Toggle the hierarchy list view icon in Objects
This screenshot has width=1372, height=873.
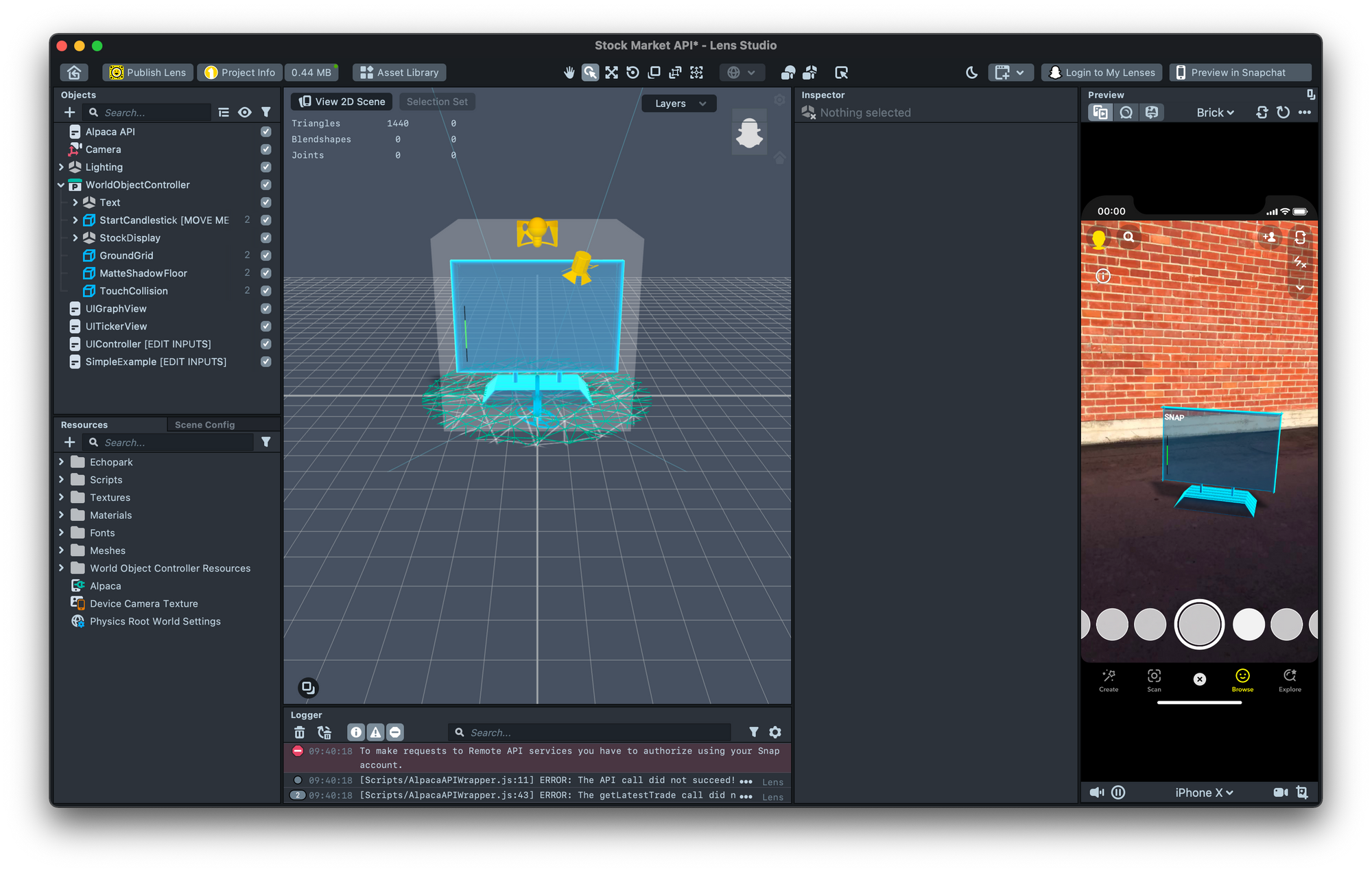pyautogui.click(x=224, y=112)
